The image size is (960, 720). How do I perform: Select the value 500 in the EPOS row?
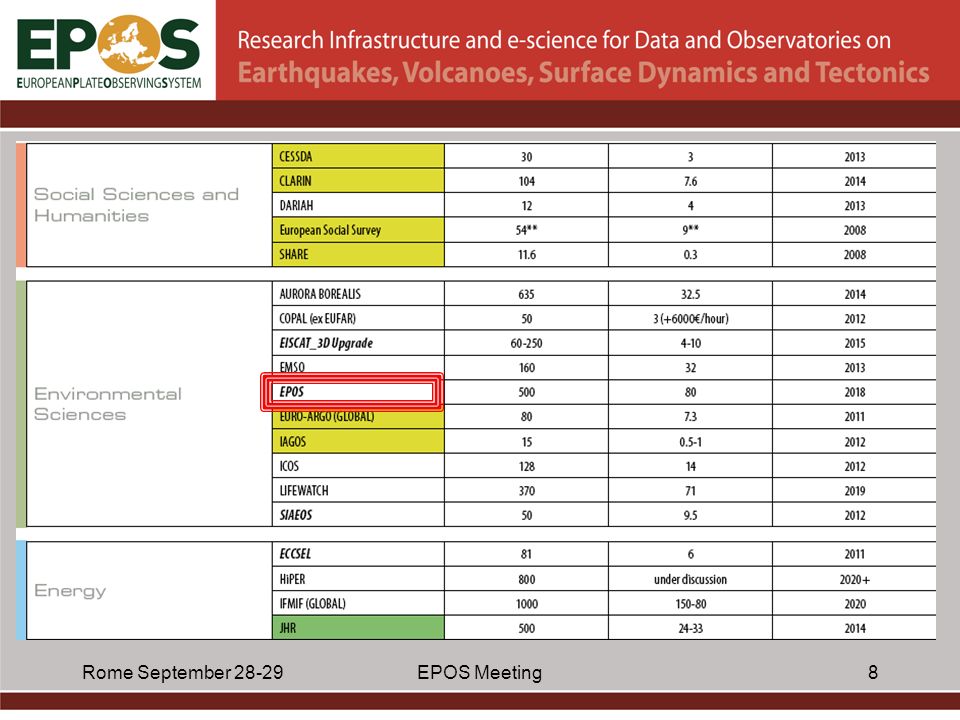point(527,392)
